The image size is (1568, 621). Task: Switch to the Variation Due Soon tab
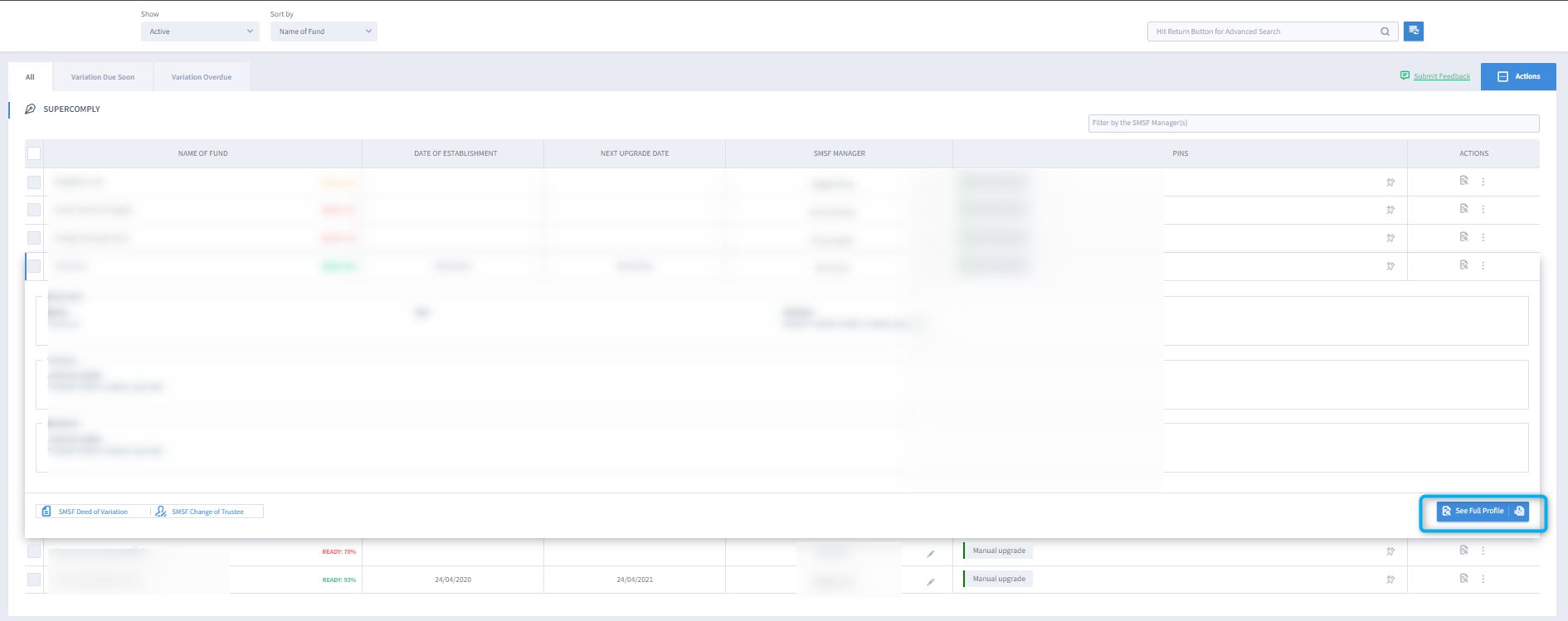[103, 77]
